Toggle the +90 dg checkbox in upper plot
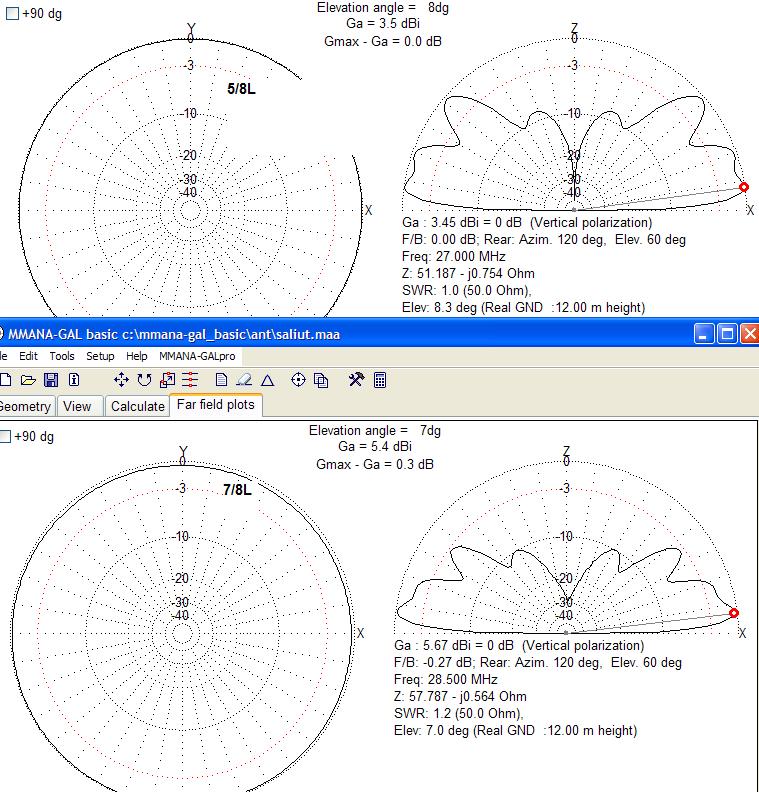 12,14
